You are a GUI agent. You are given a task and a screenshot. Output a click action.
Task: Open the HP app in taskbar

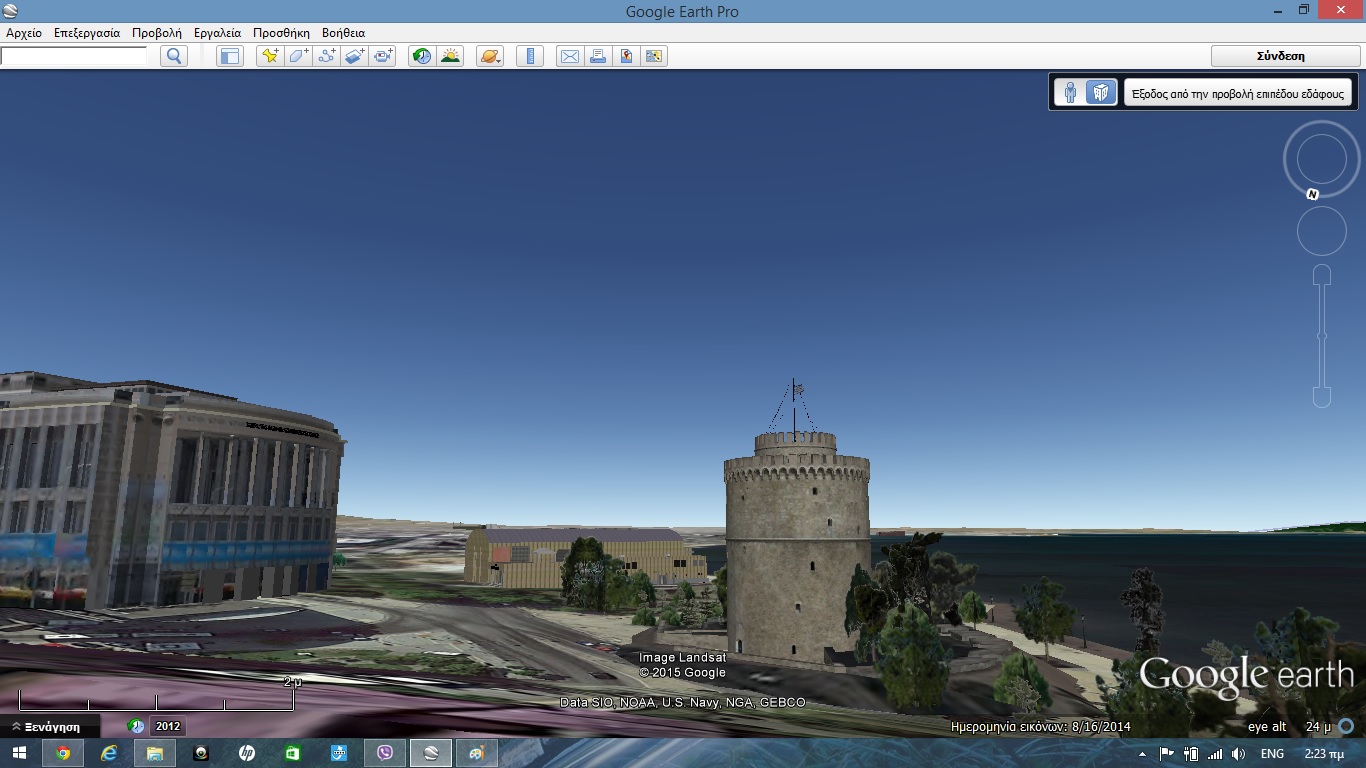pyautogui.click(x=247, y=753)
